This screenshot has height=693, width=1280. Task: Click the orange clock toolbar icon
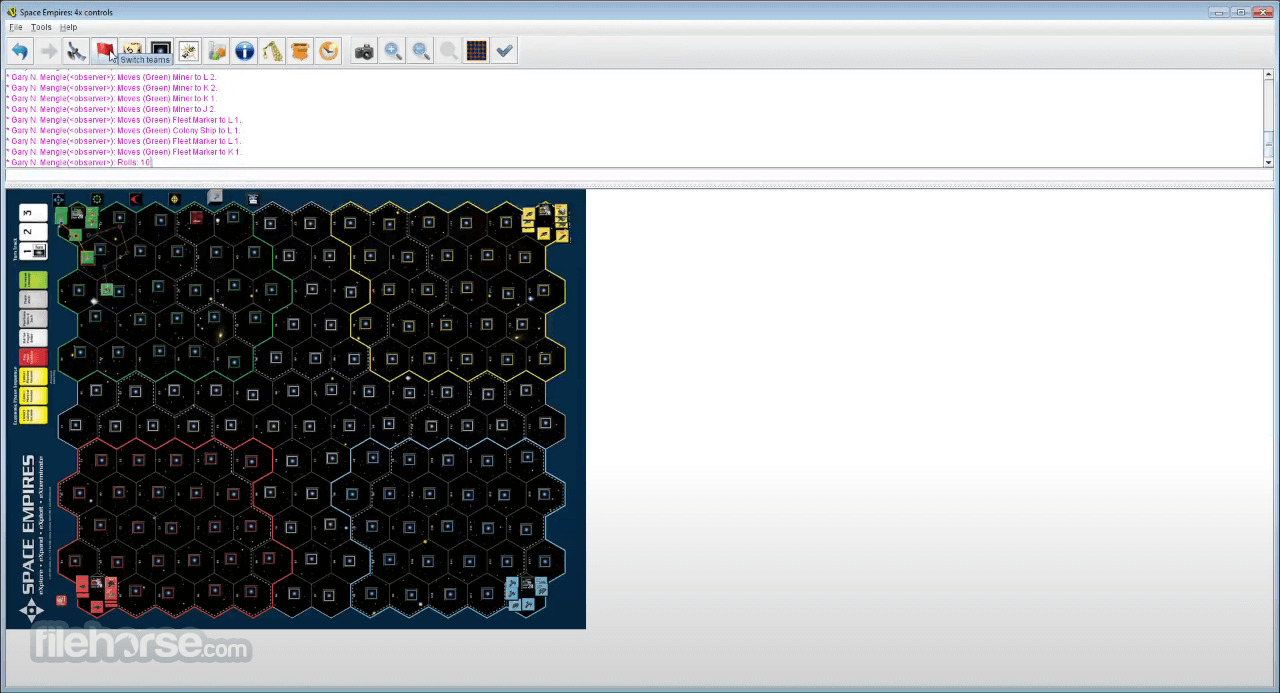coord(328,51)
